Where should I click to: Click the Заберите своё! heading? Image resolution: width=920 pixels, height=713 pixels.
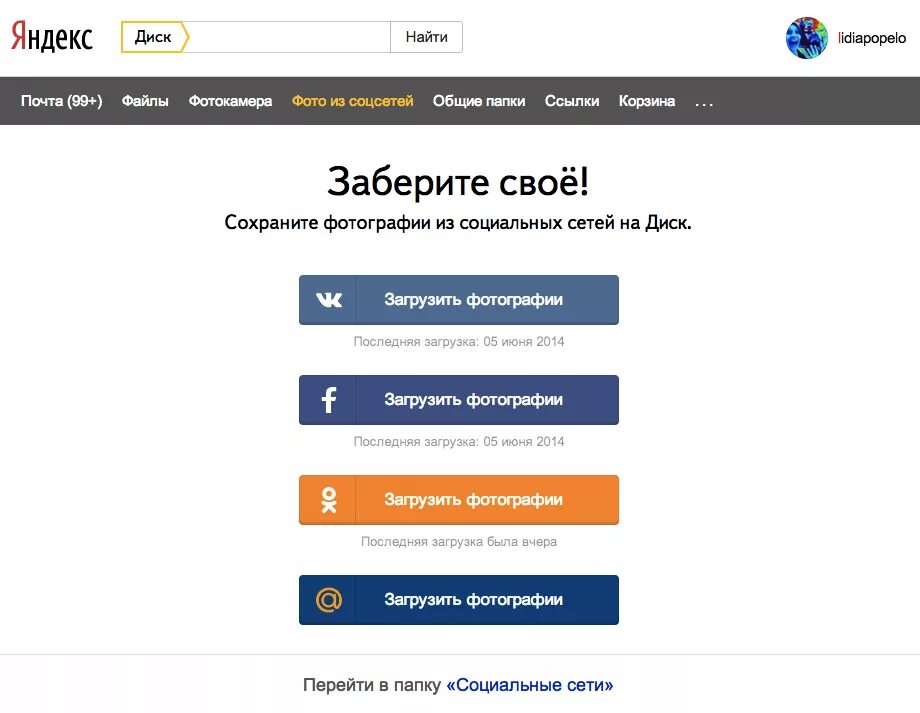[458, 181]
